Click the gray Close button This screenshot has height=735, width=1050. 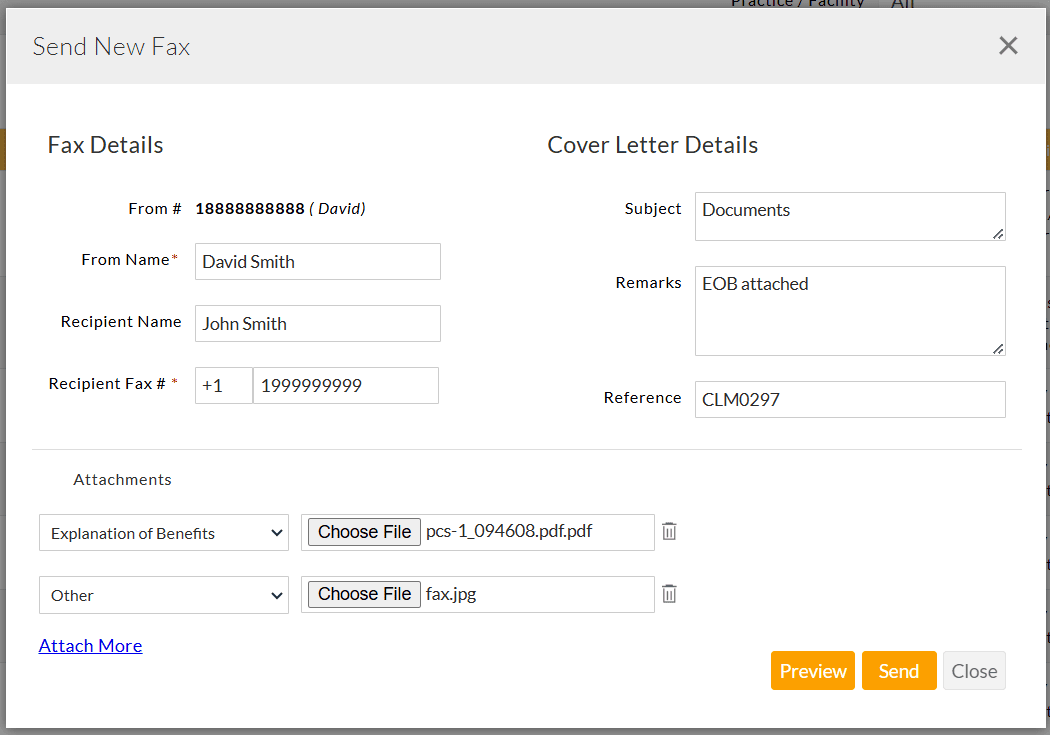974,671
